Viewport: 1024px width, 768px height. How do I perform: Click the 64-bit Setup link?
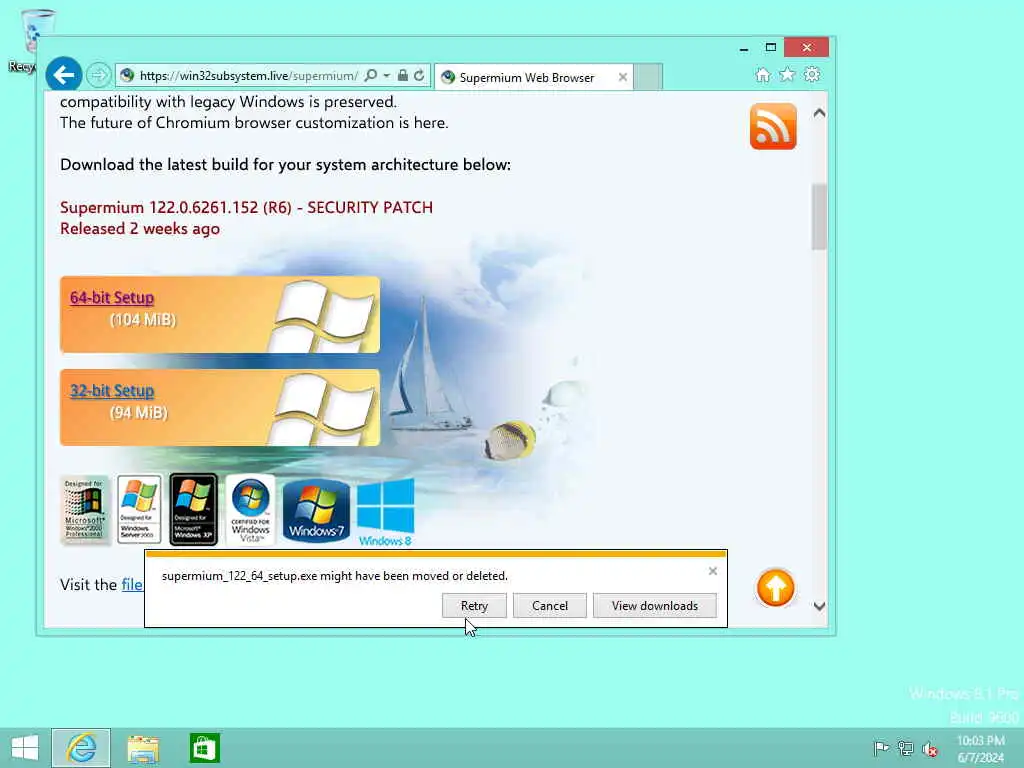112,298
